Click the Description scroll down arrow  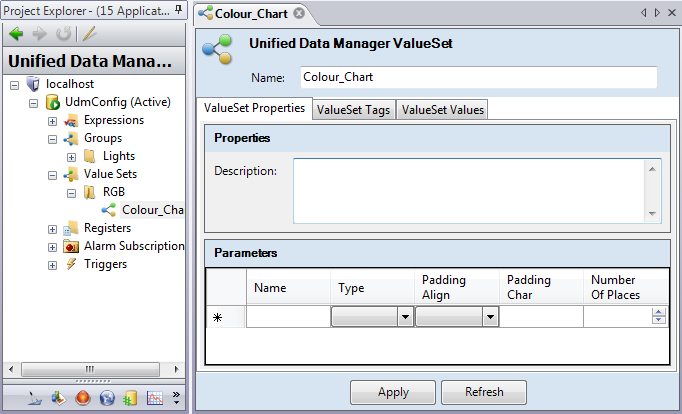coord(652,213)
